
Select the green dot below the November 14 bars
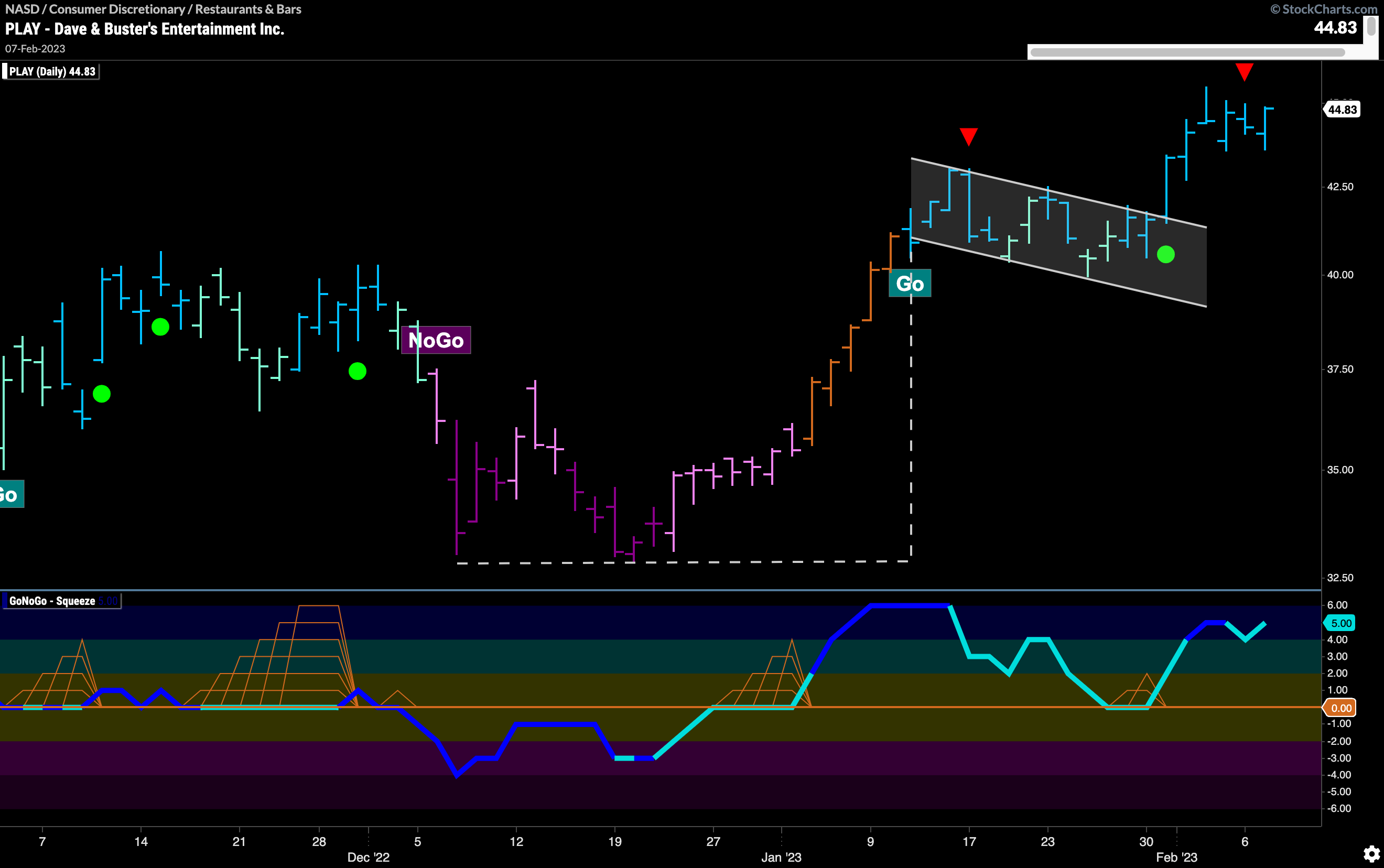[160, 327]
